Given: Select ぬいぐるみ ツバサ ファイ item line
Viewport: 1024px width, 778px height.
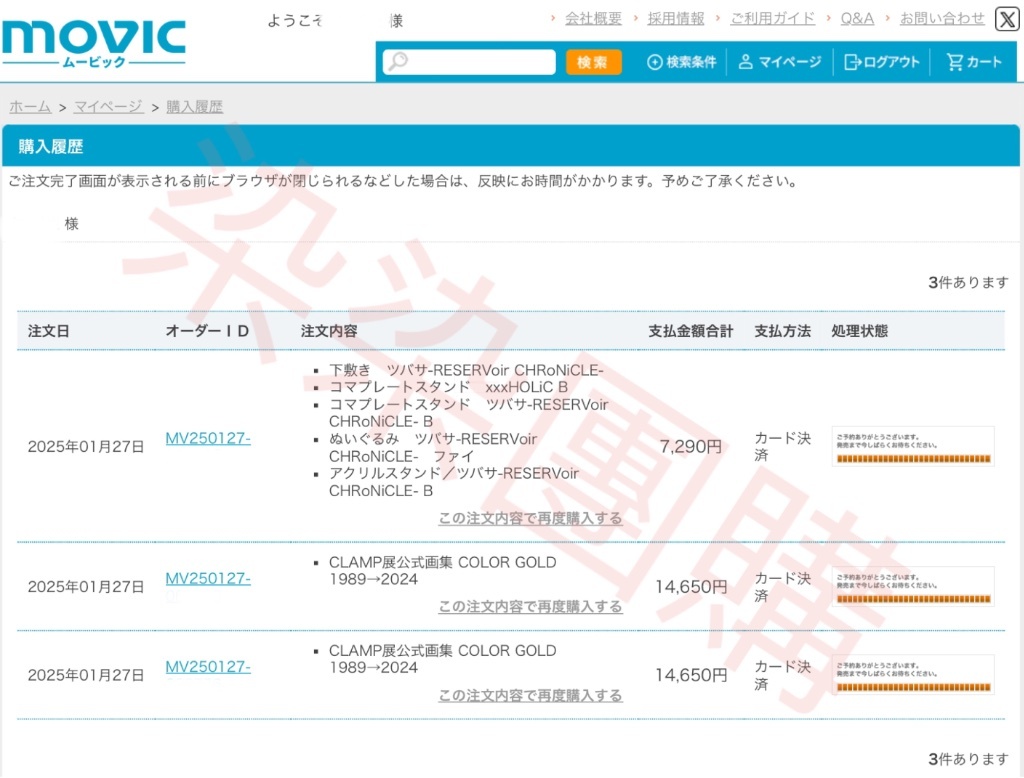Looking at the screenshot, I should 433,447.
